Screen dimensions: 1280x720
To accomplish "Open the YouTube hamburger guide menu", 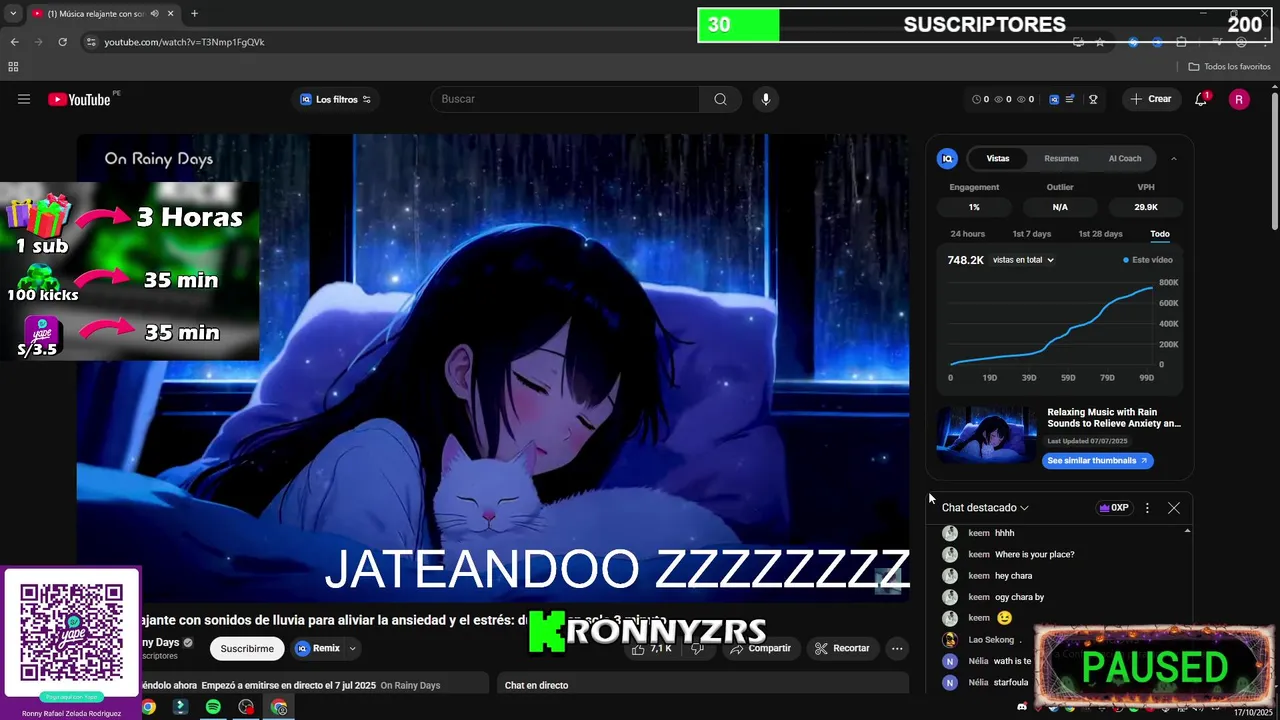I will (24, 99).
